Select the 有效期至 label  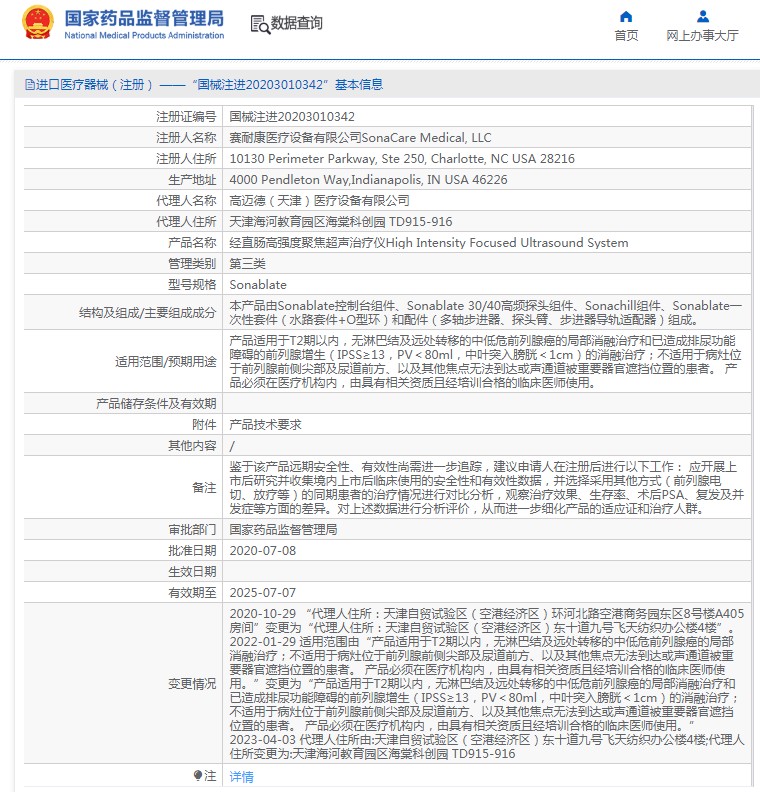(x=192, y=592)
